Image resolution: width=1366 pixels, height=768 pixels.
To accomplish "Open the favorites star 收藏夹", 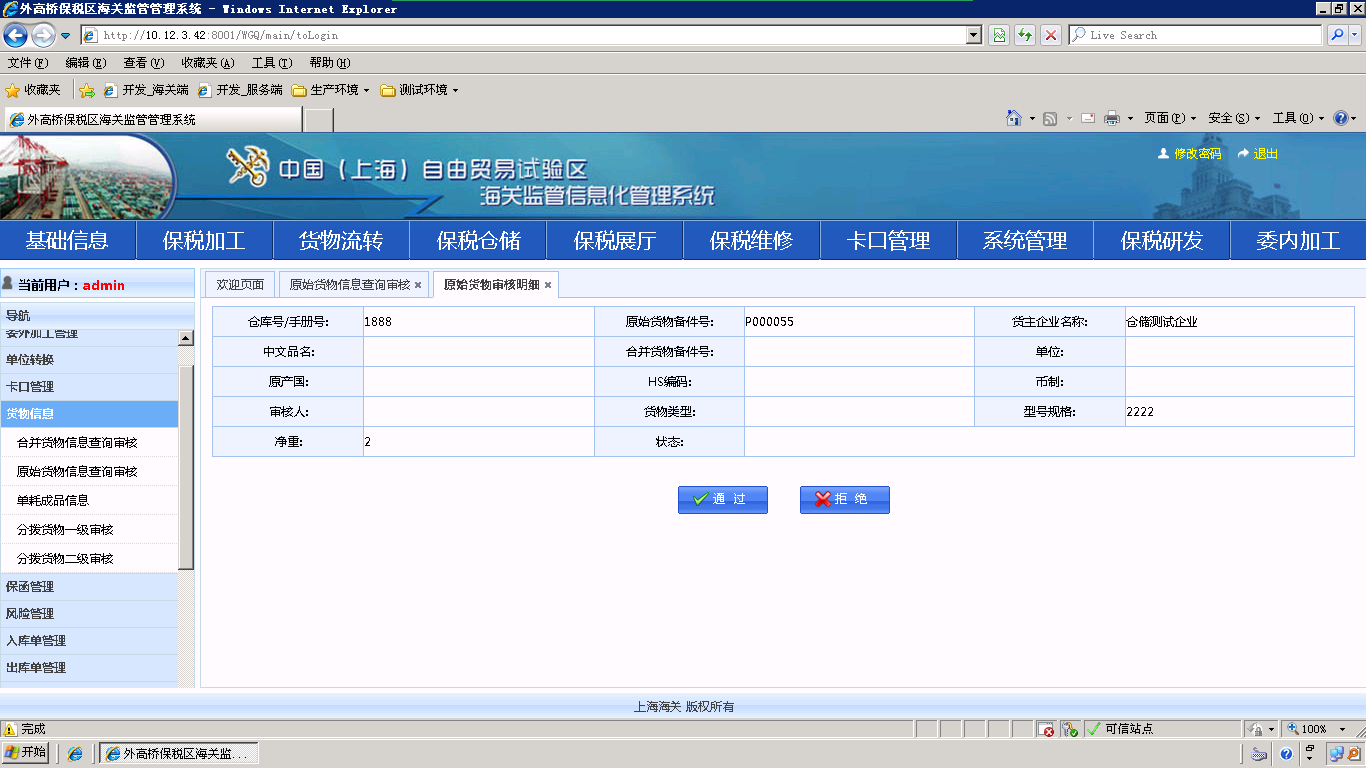I will tap(33, 90).
